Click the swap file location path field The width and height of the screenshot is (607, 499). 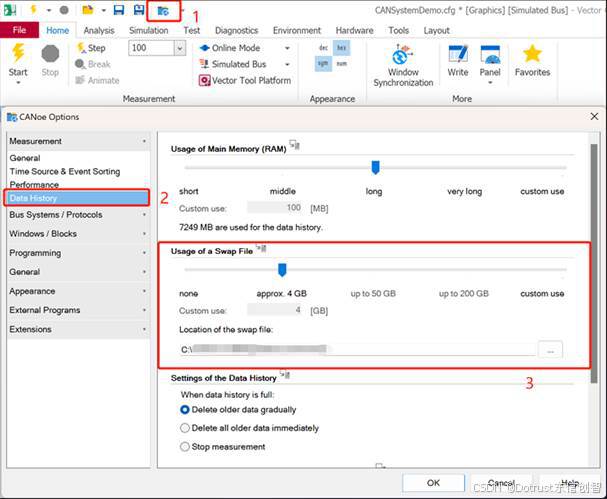(x=358, y=350)
